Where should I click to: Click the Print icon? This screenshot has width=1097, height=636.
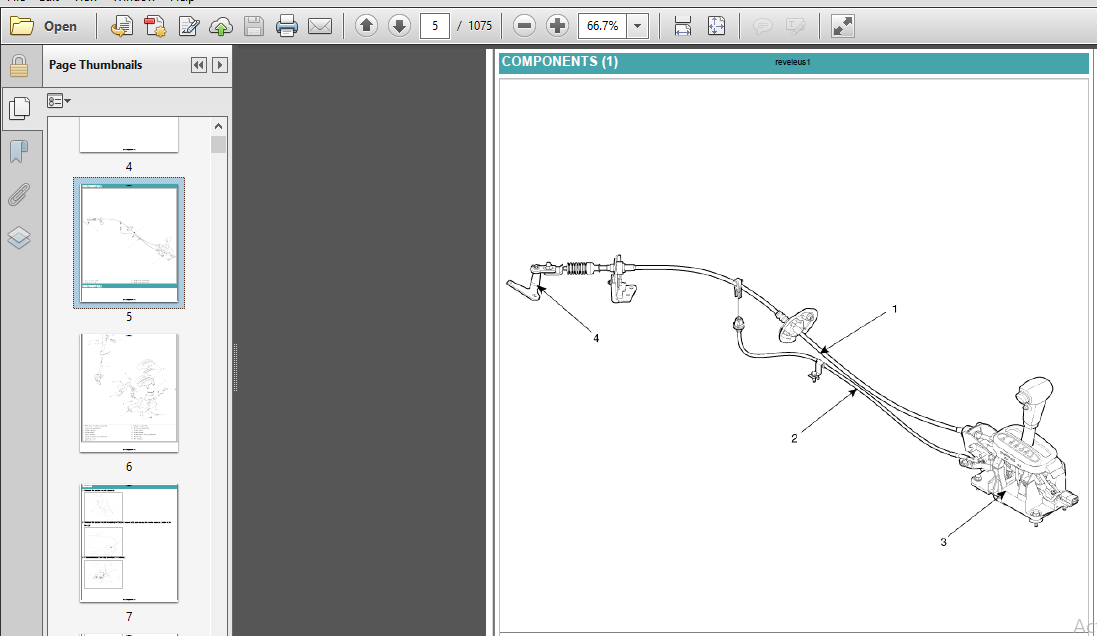point(287,27)
